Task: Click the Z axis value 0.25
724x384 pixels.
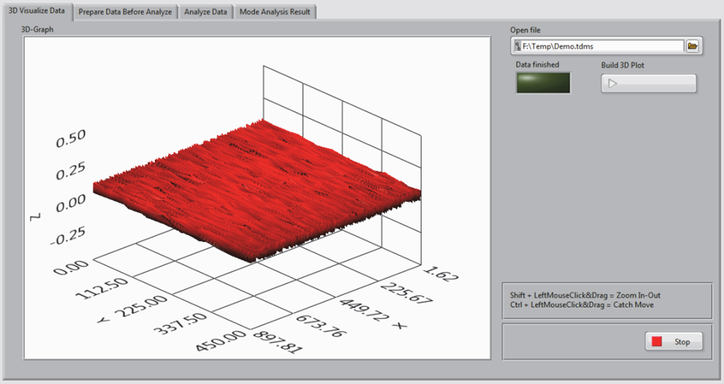Action: 71,171
